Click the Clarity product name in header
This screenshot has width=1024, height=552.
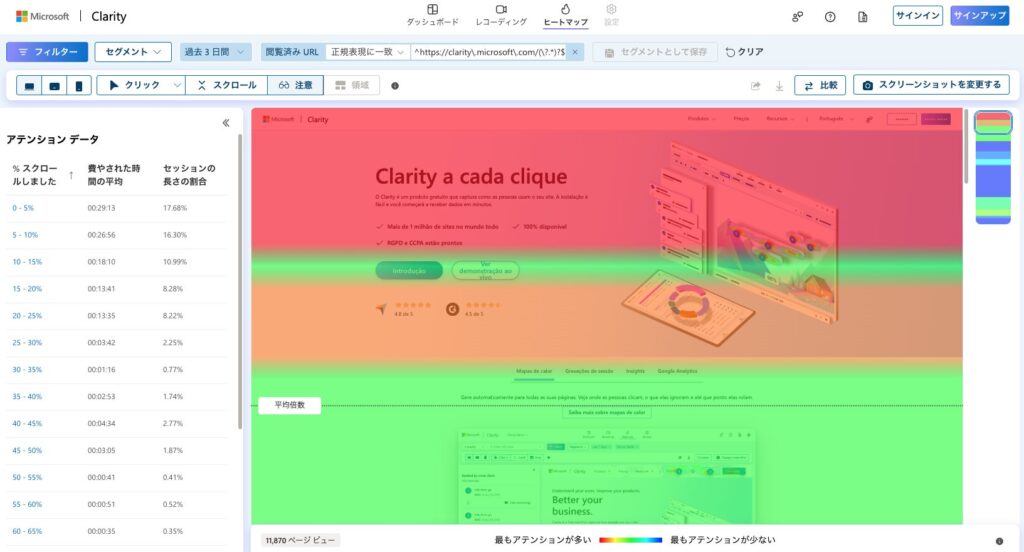click(x=109, y=16)
